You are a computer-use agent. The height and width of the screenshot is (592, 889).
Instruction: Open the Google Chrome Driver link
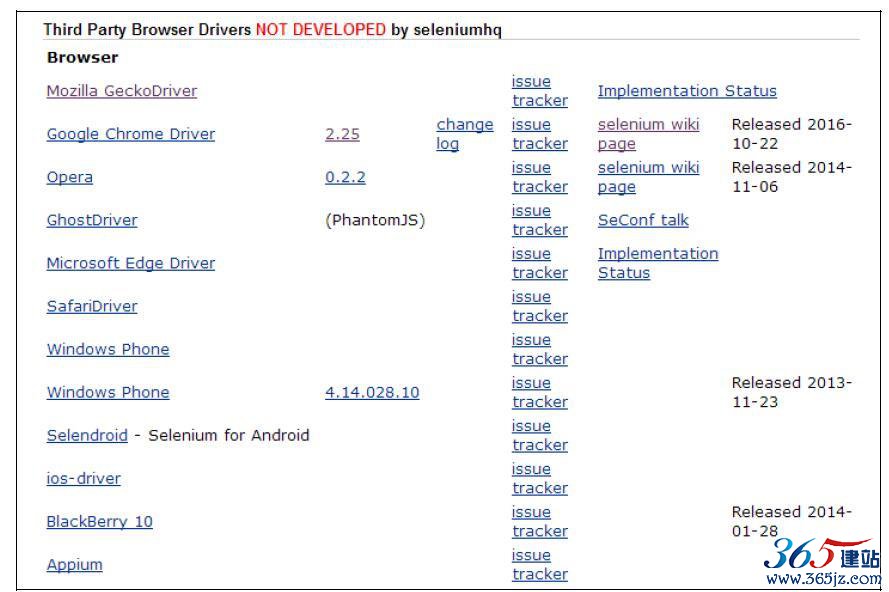tap(131, 134)
